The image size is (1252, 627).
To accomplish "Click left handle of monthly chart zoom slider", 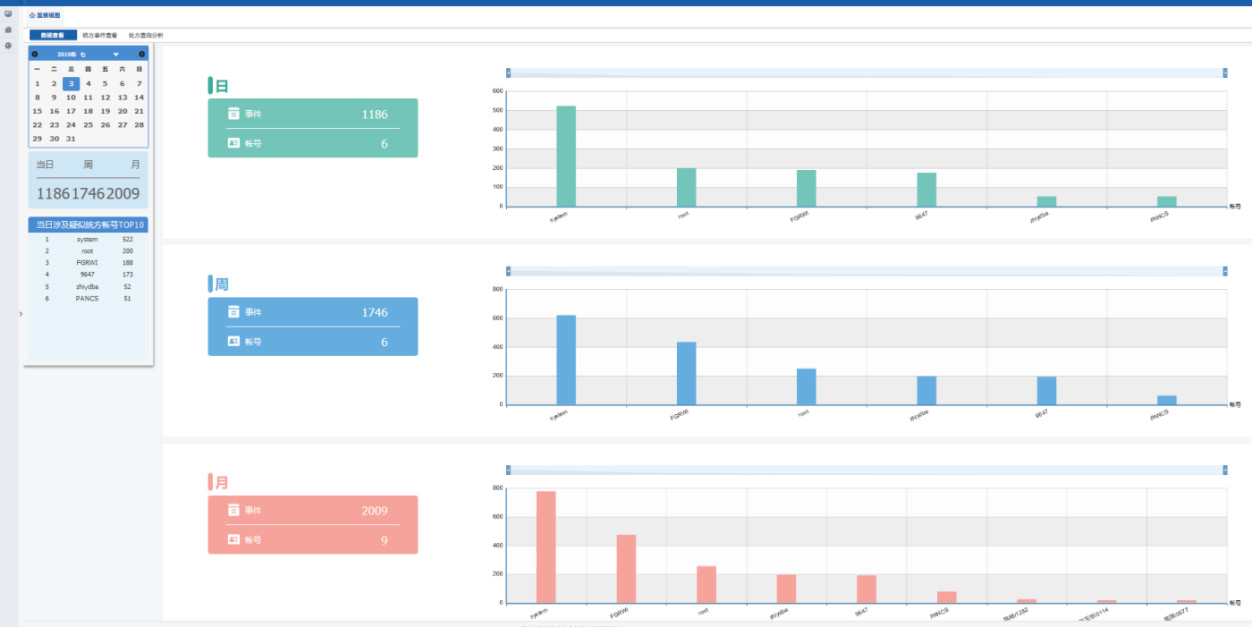I will (509, 469).
